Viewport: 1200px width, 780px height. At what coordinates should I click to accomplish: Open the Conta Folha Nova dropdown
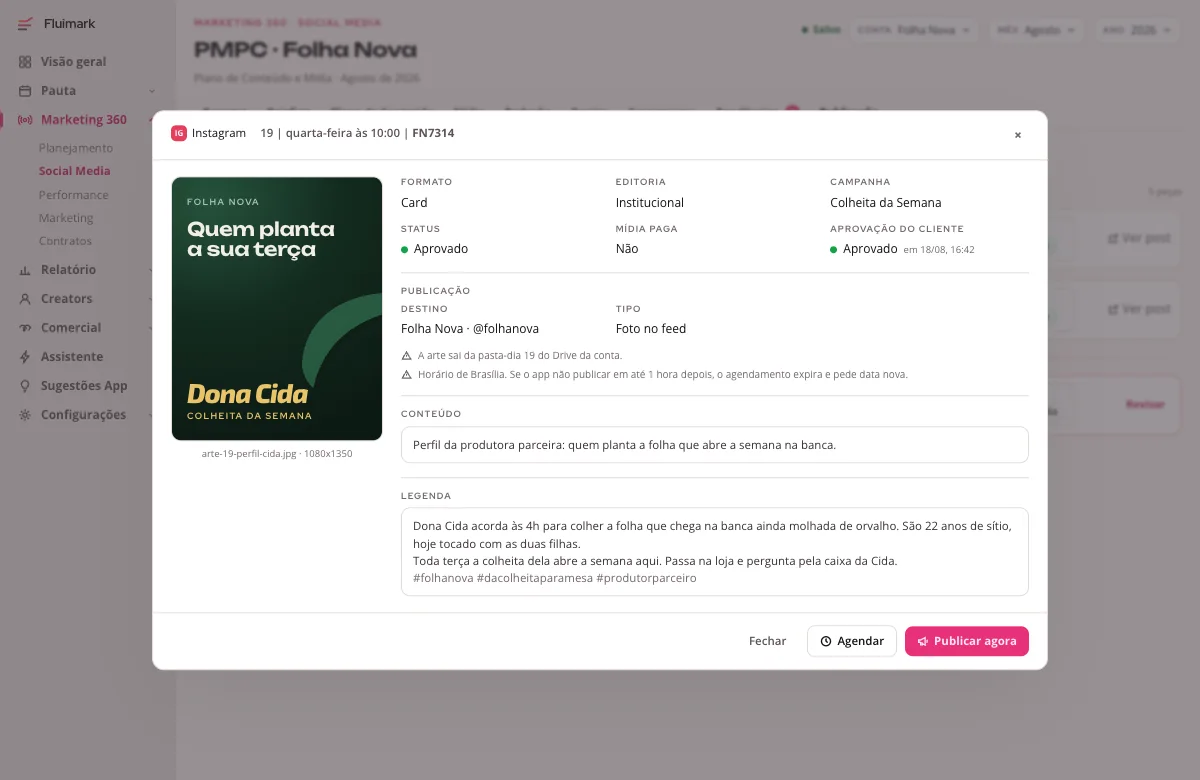click(914, 30)
